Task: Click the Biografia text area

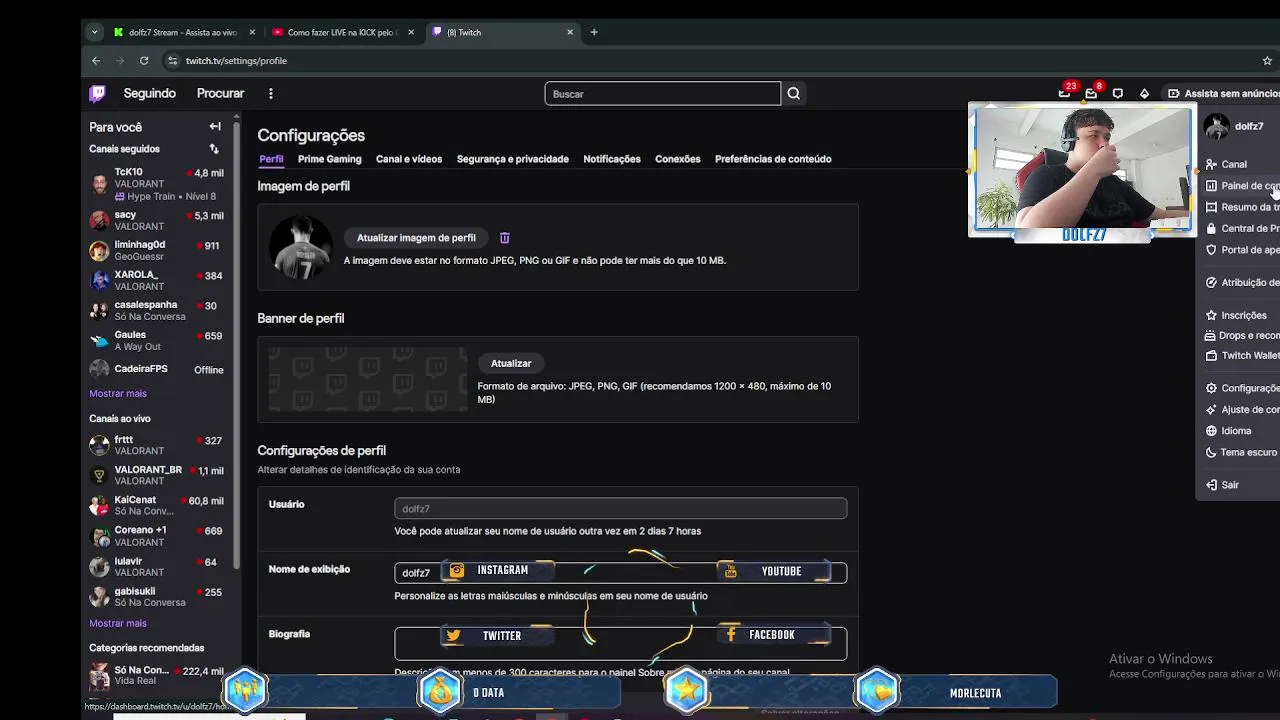Action: (x=621, y=643)
